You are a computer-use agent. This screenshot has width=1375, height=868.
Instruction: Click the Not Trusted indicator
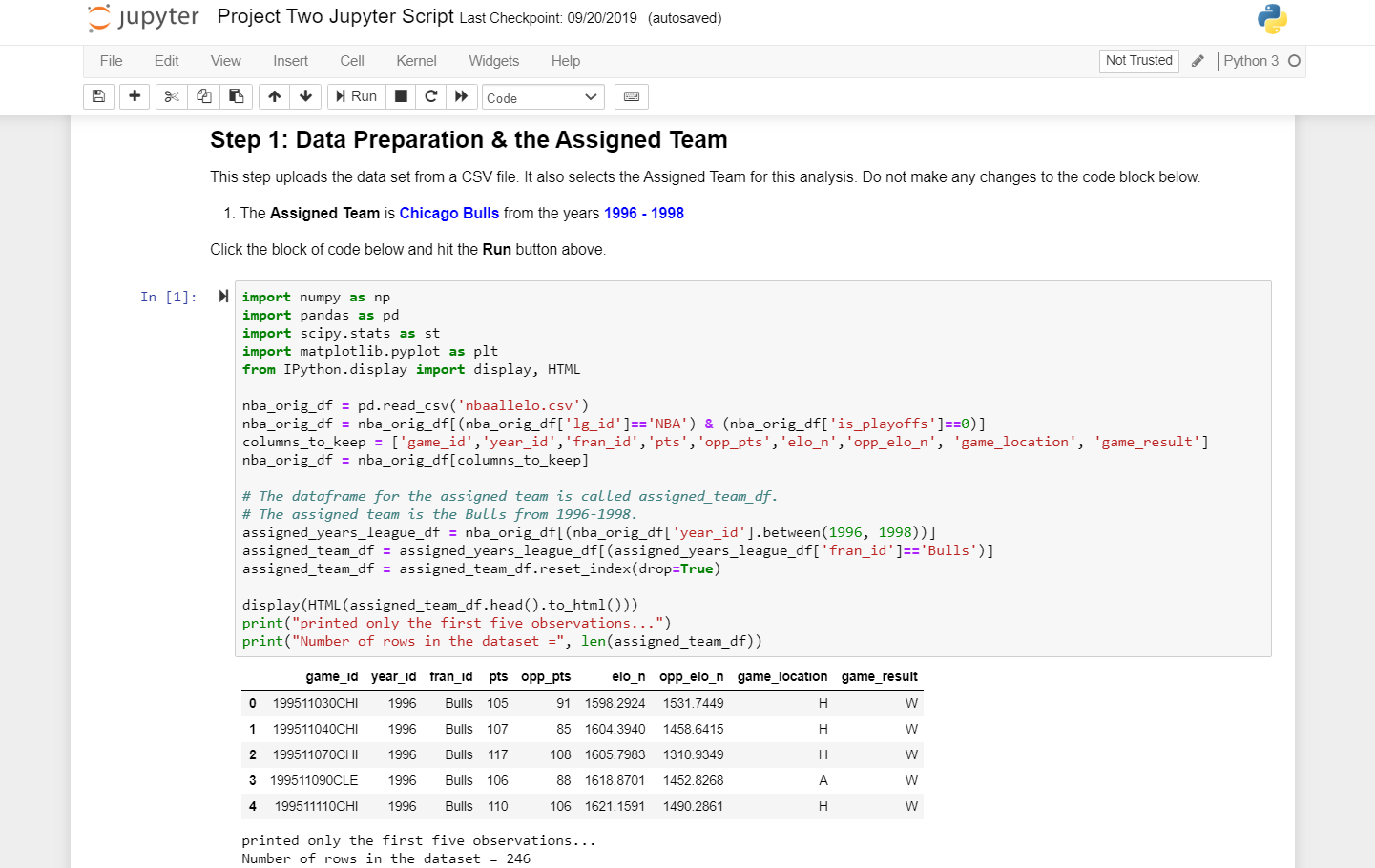(x=1138, y=60)
